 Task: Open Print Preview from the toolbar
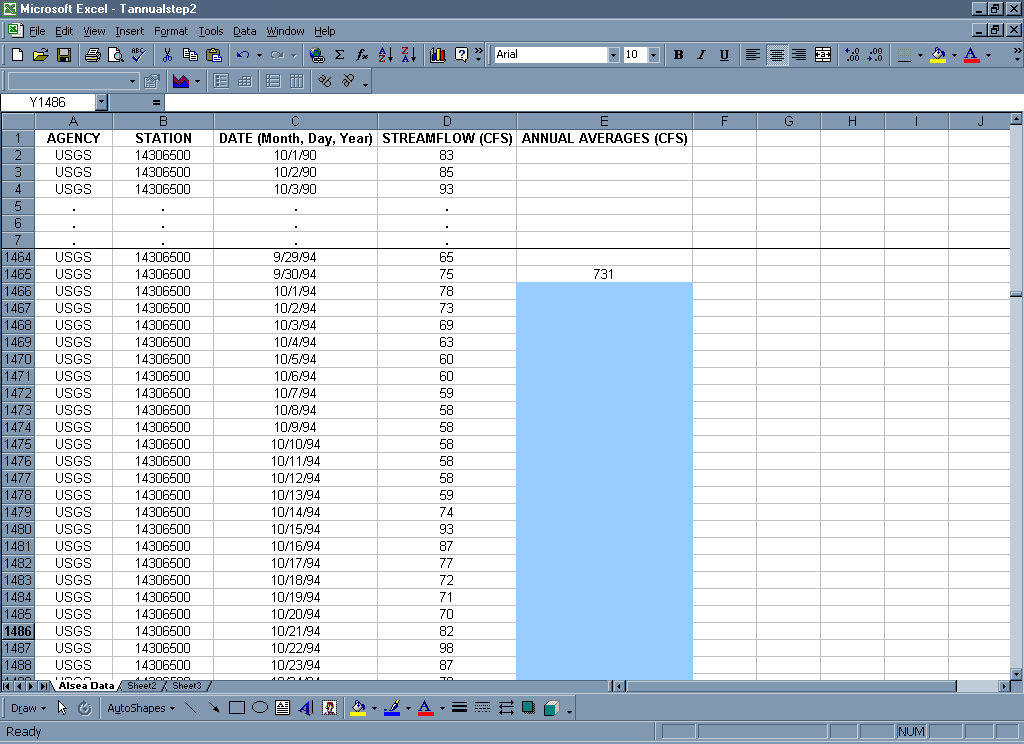pyautogui.click(x=115, y=55)
